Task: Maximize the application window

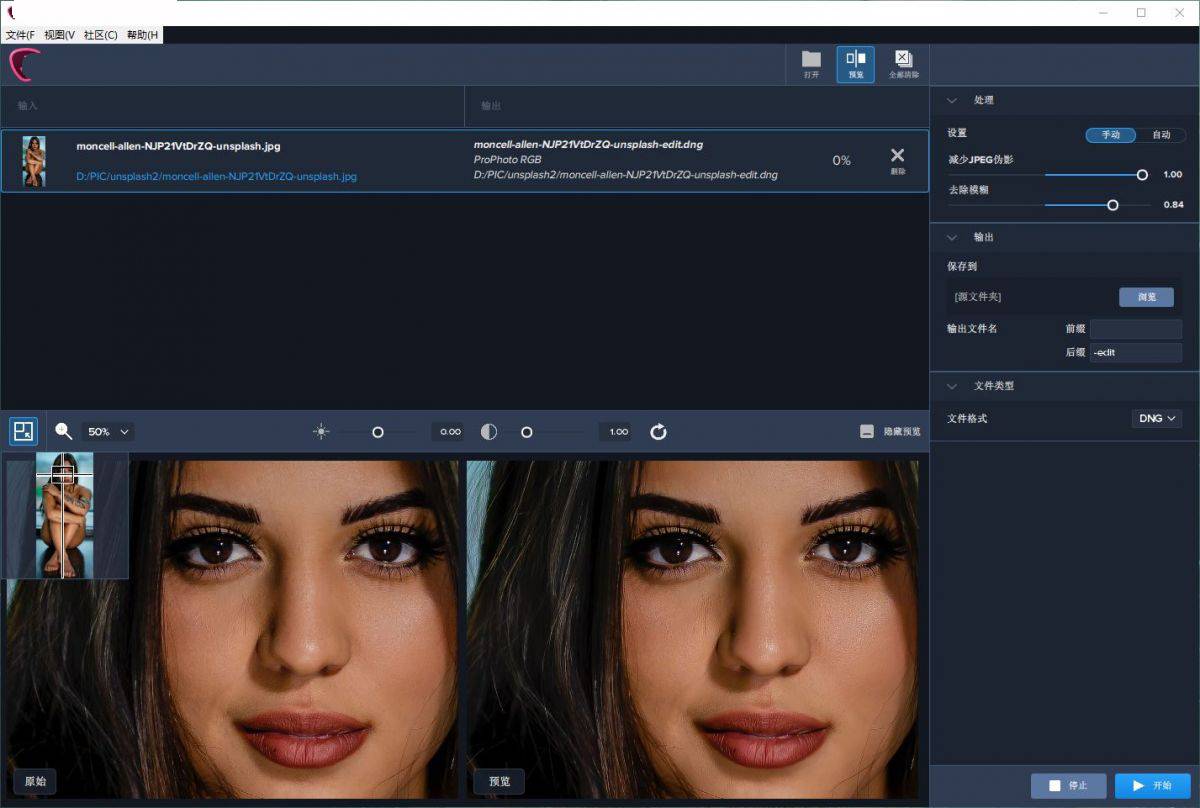Action: coord(1141,13)
